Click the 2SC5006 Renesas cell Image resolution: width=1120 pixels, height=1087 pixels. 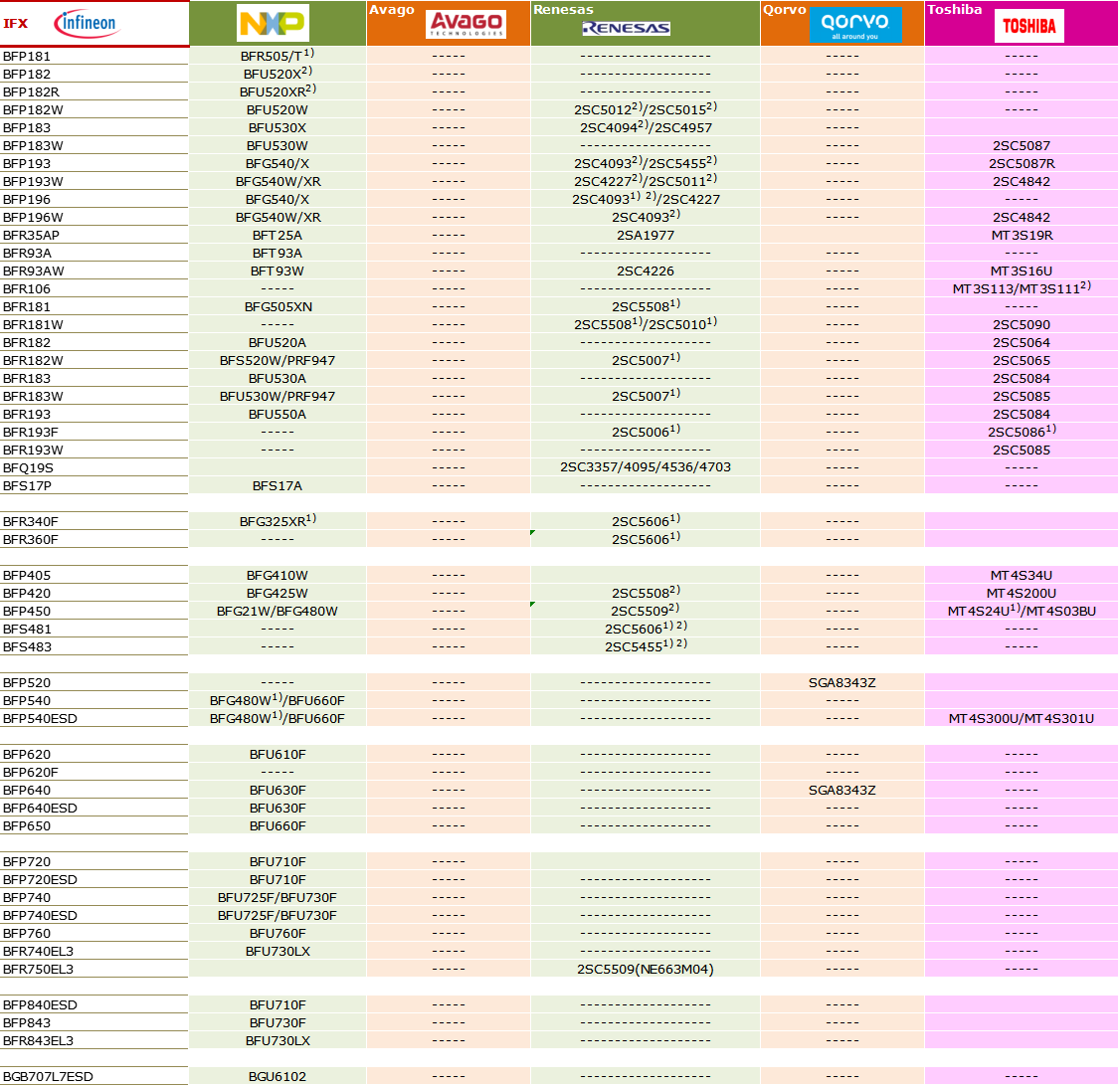(x=646, y=431)
